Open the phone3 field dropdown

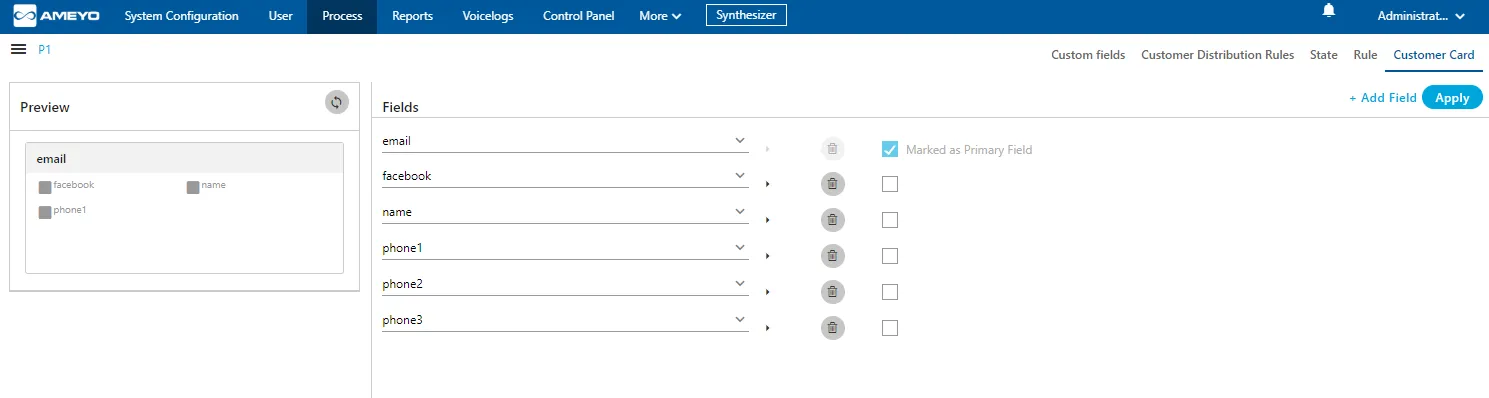pyautogui.click(x=566, y=320)
